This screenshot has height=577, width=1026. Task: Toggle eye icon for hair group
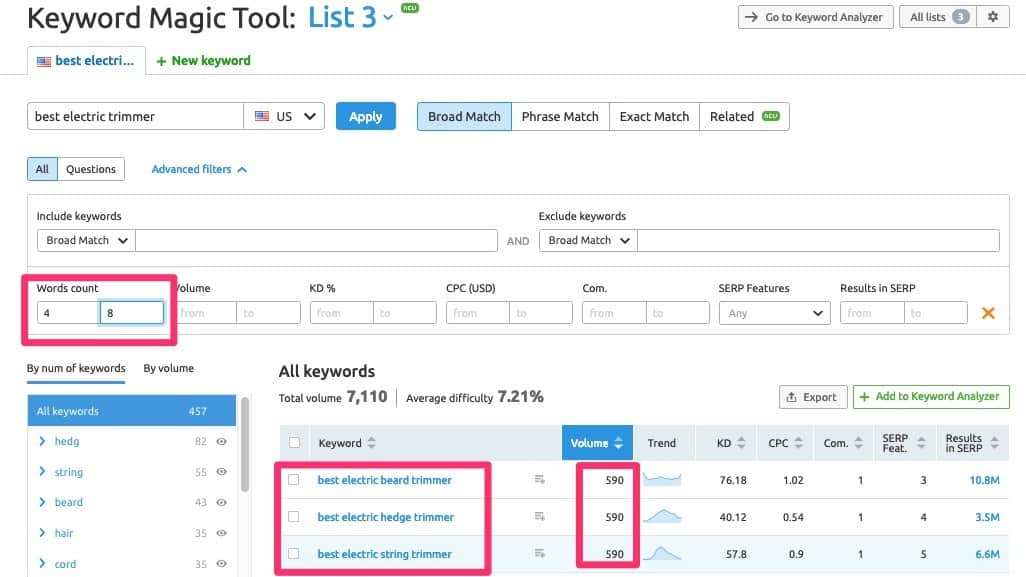point(221,533)
